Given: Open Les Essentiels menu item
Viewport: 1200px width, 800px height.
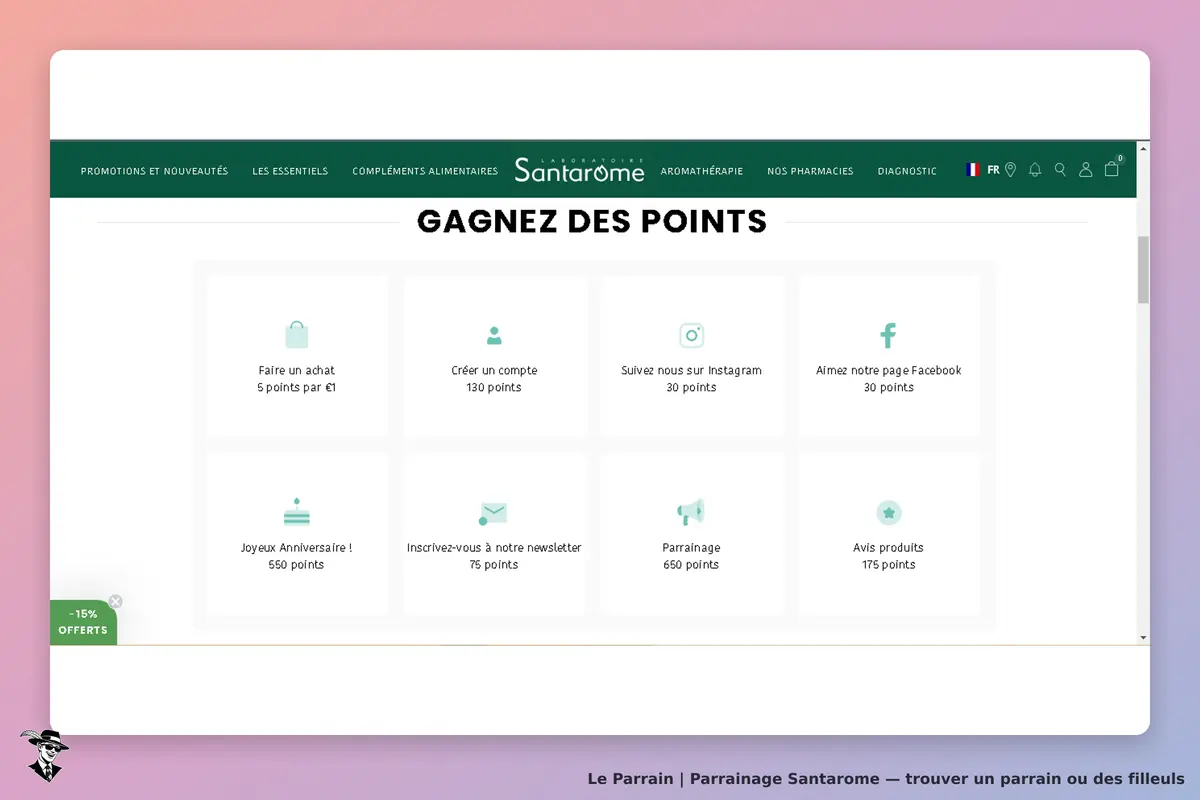Looking at the screenshot, I should 290,171.
